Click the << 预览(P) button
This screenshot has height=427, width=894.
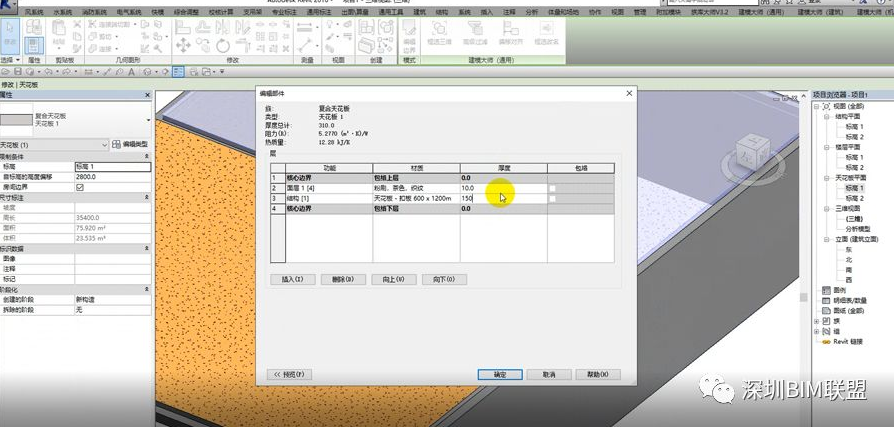pyautogui.click(x=289, y=375)
